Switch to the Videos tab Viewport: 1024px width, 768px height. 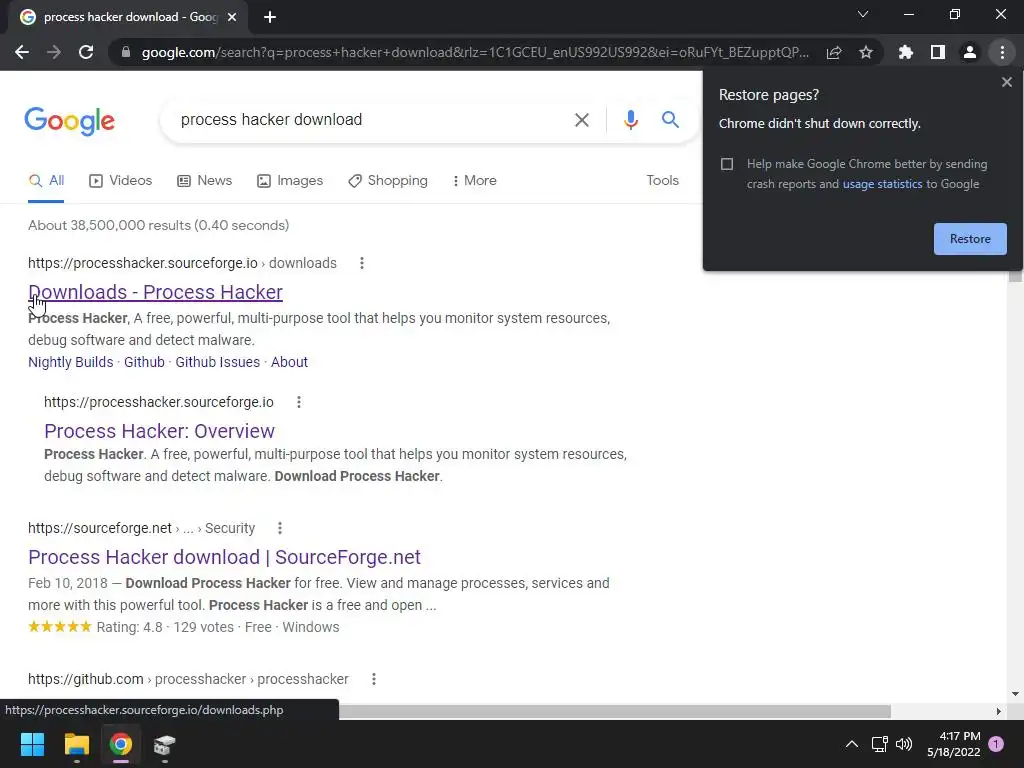tap(121, 181)
